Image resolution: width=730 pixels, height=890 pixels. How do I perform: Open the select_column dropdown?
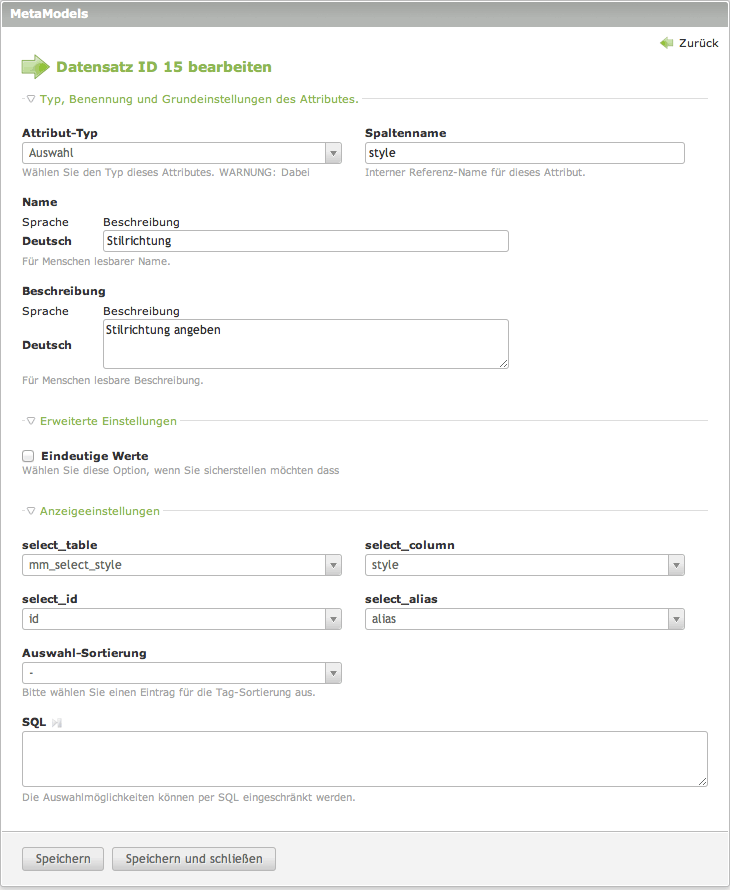(525, 565)
